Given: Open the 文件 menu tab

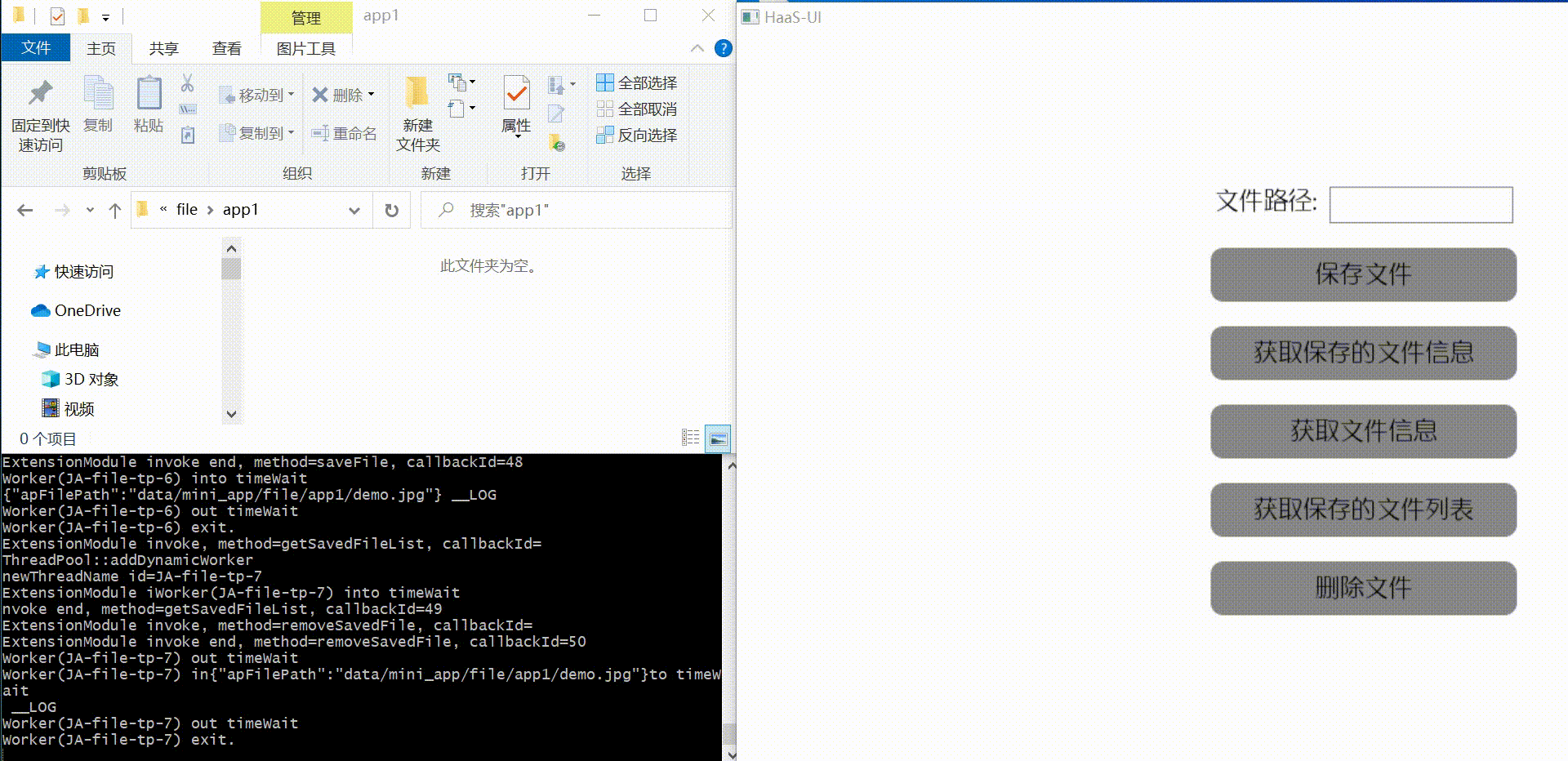Looking at the screenshot, I should point(36,47).
